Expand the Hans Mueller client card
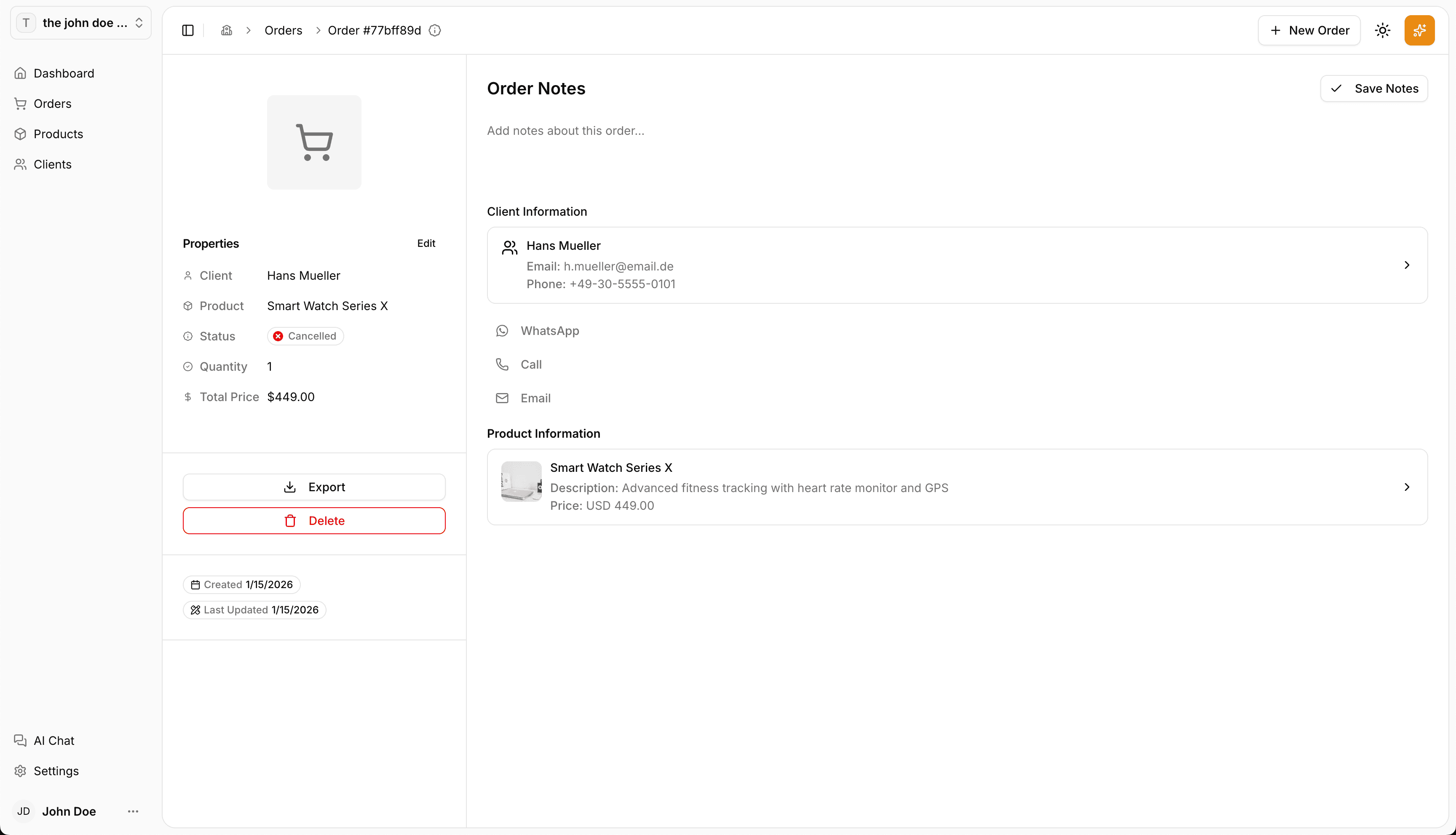The height and width of the screenshot is (835, 1456). tap(1407, 265)
